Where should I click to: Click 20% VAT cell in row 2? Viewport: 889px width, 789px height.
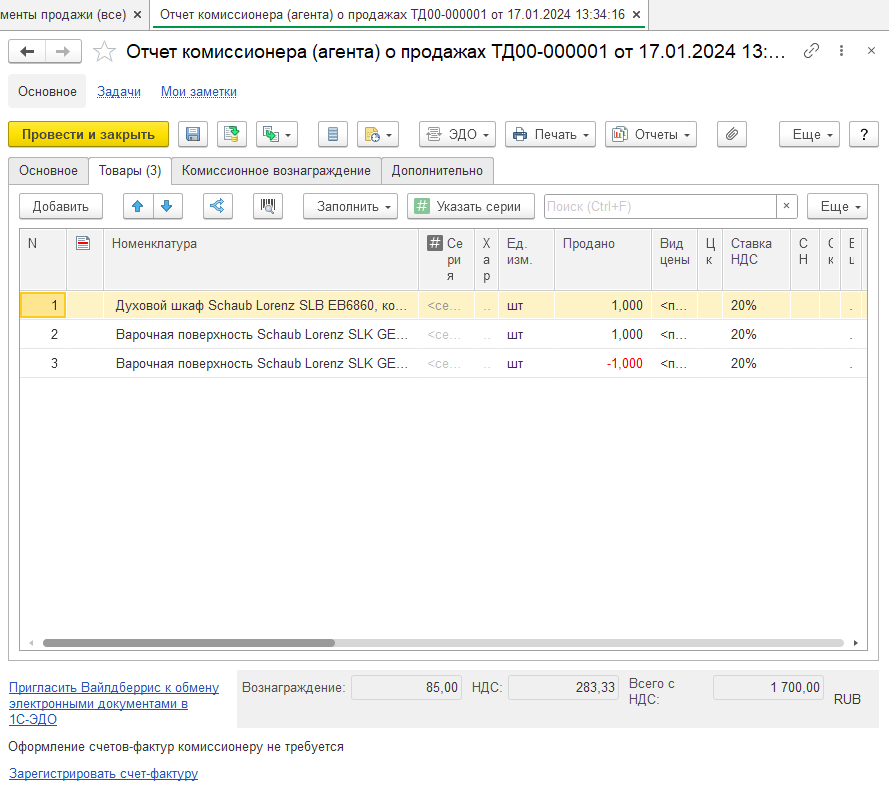(x=756, y=334)
